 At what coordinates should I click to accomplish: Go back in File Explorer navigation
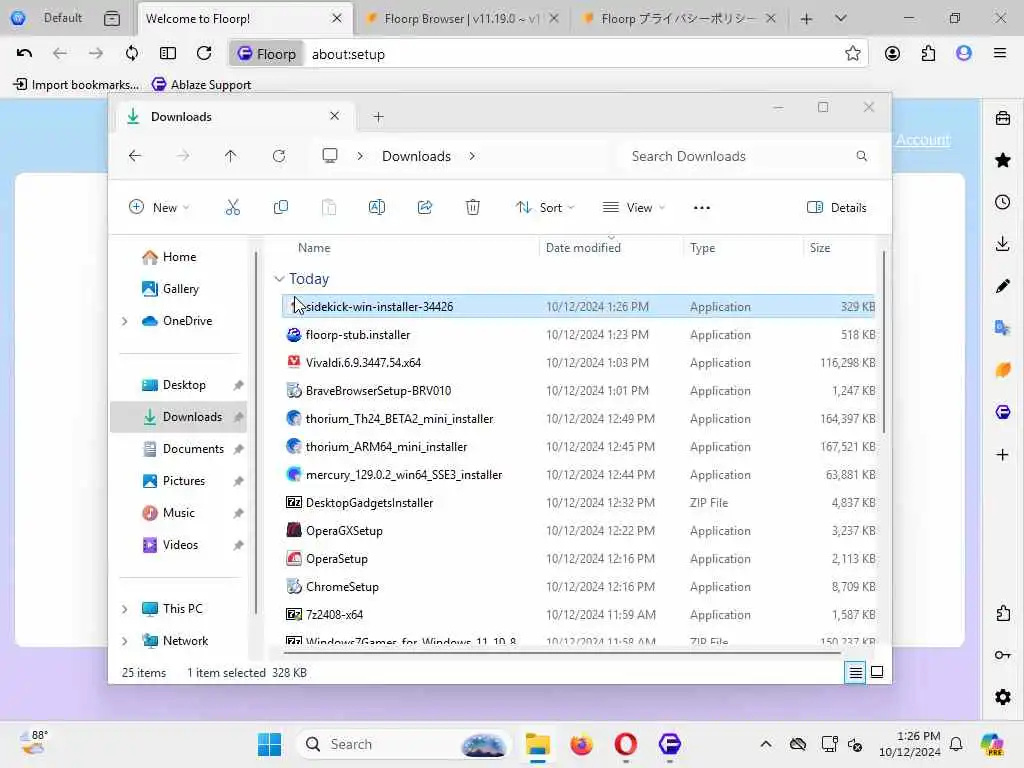(x=135, y=156)
